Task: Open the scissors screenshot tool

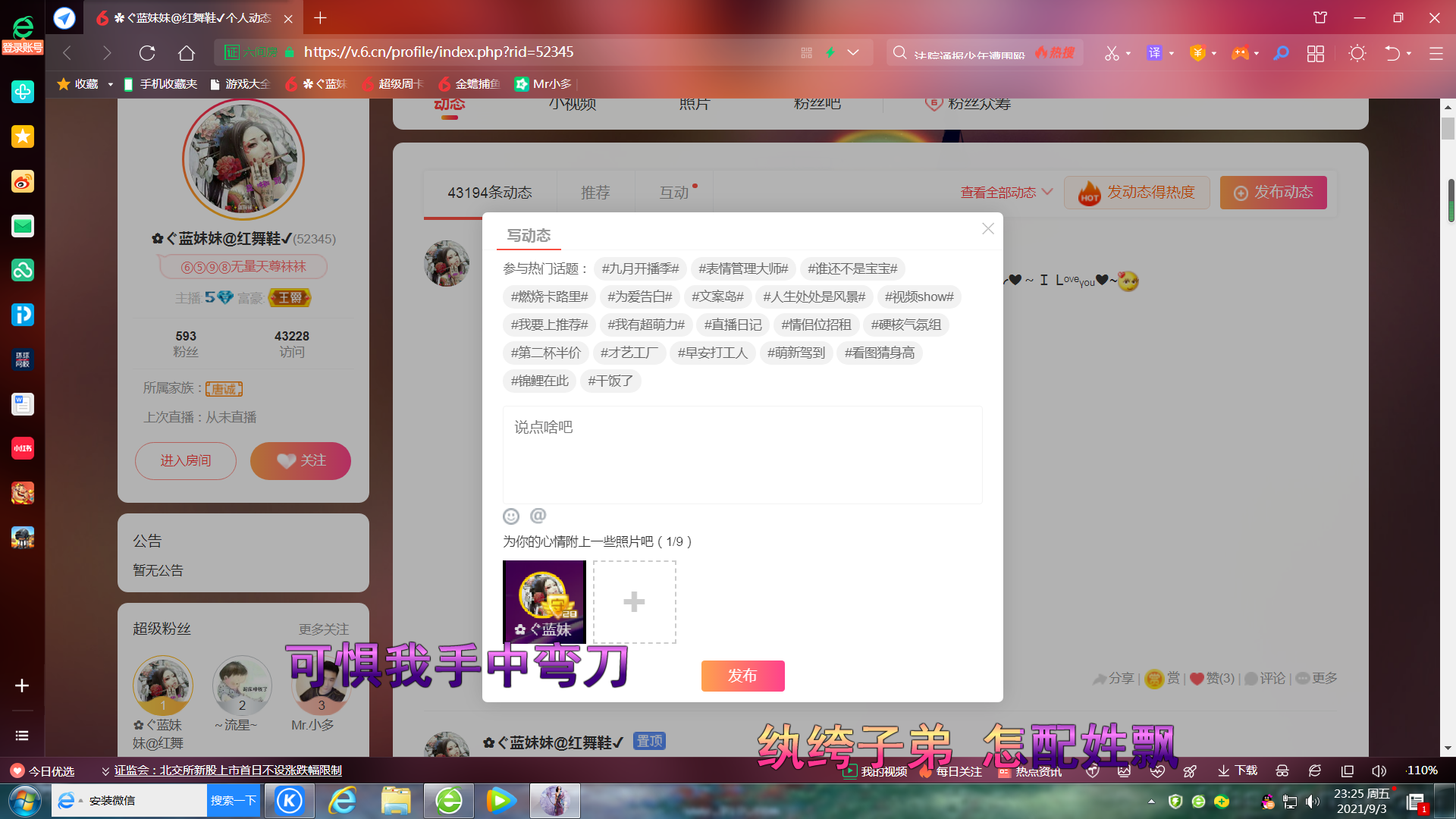Action: coord(1112,53)
